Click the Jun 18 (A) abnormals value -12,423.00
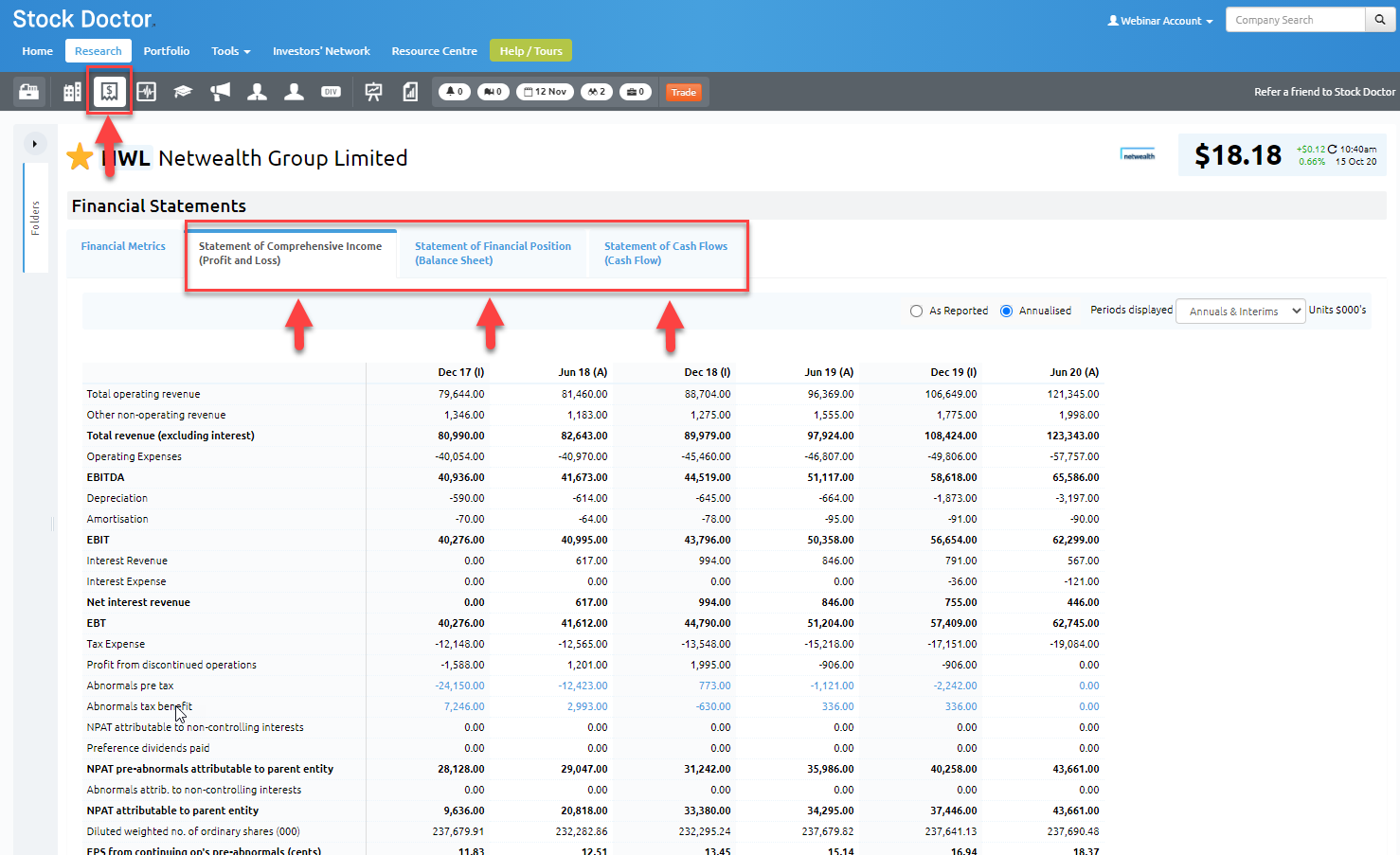 tap(583, 686)
